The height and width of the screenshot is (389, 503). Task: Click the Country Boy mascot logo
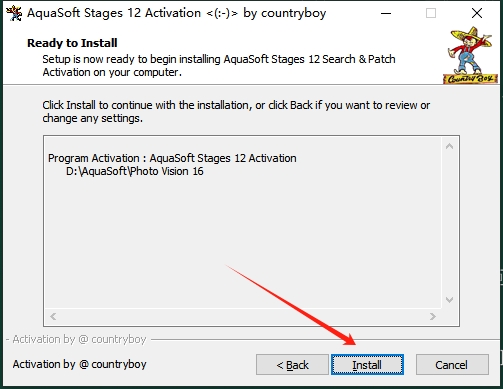coord(471,55)
